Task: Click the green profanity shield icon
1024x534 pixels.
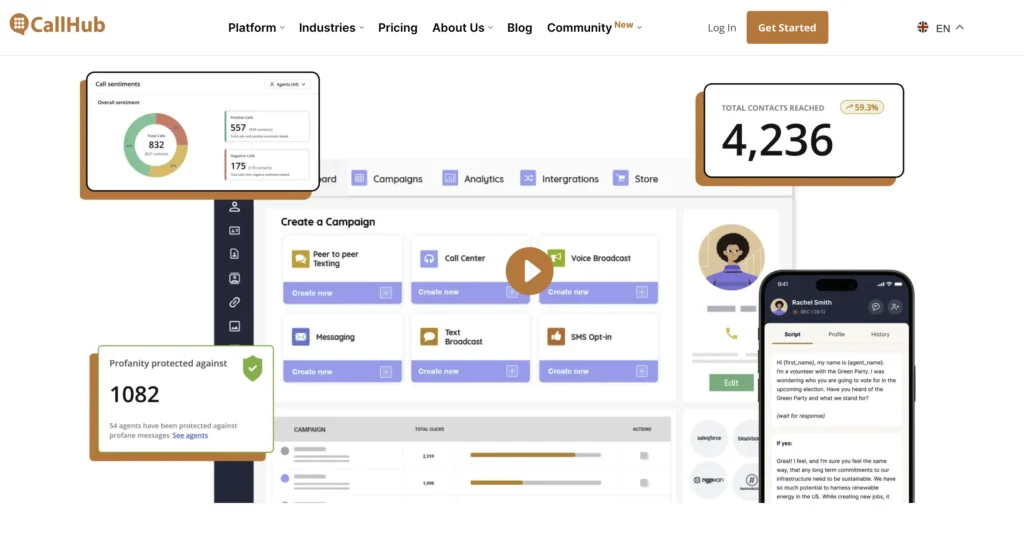Action: [253, 367]
